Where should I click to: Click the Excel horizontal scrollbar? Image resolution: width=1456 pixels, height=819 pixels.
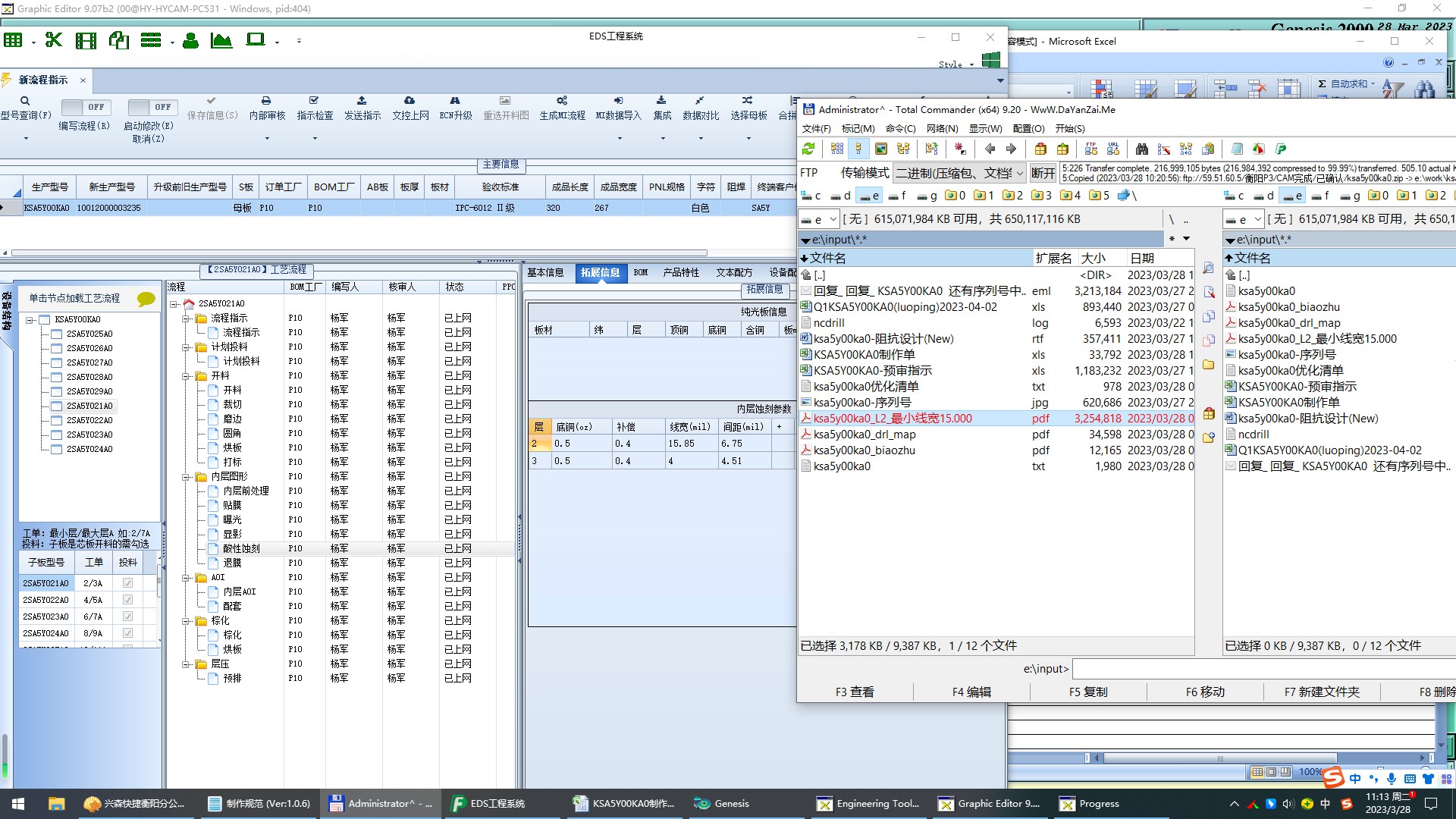coord(1219,758)
